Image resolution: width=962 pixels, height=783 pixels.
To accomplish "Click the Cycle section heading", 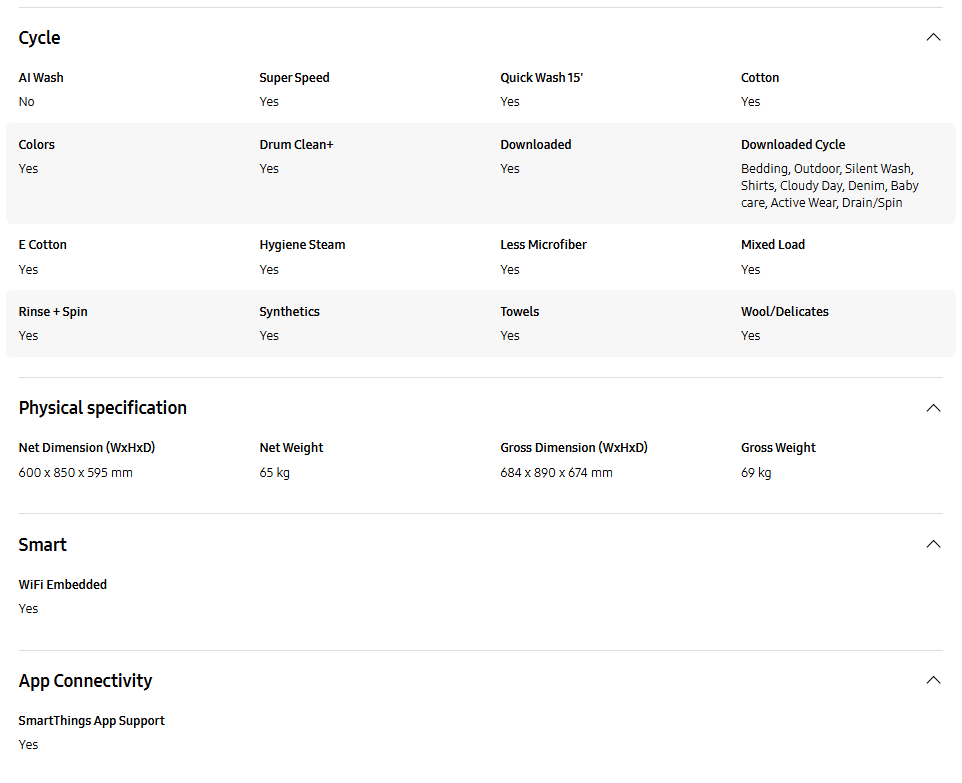I will click(39, 38).
